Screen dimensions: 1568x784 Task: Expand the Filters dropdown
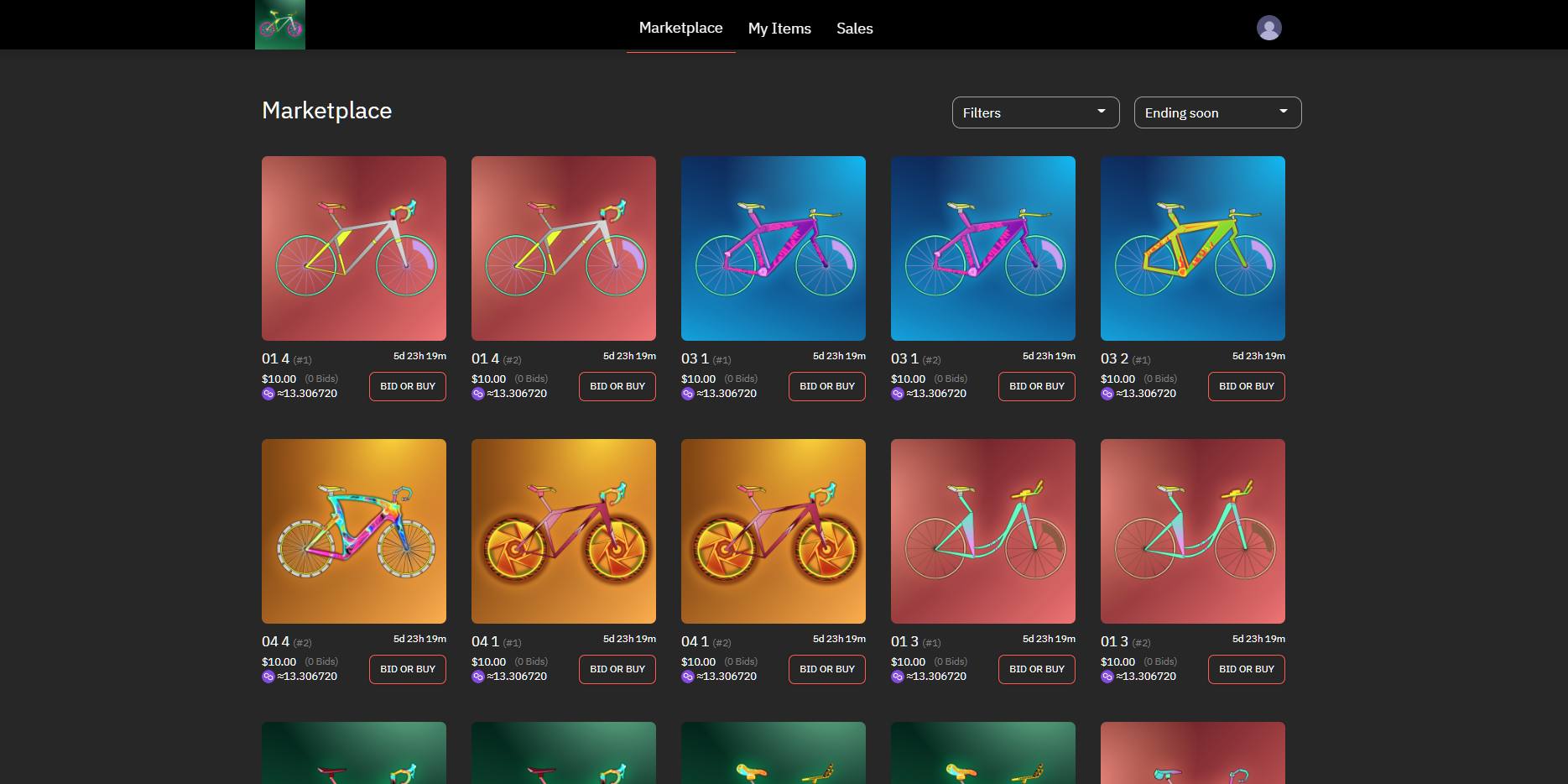click(1035, 112)
